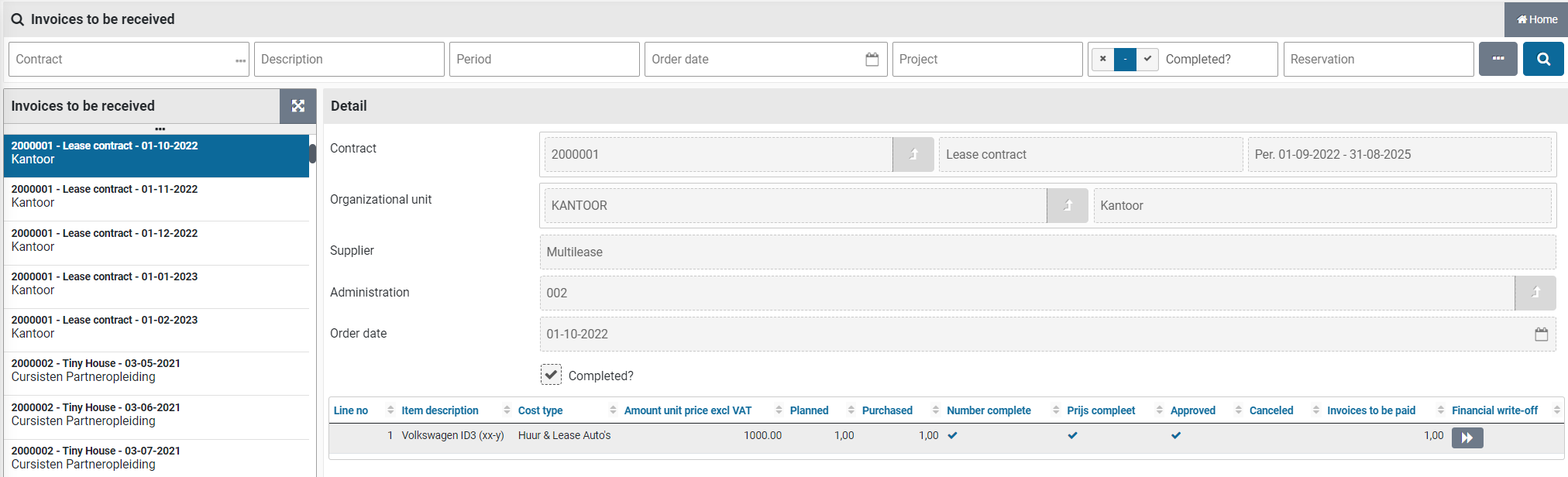This screenshot has width=1568, height=477.
Task: Open Contract filter lookup ellipsis
Action: (x=240, y=60)
